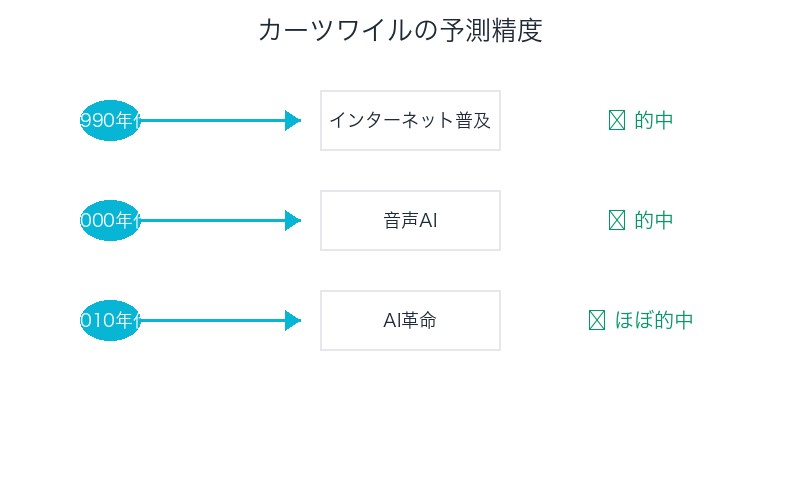Select the arrow line leaving 2010年代
This screenshot has width=800, height=500.
(x=210, y=321)
